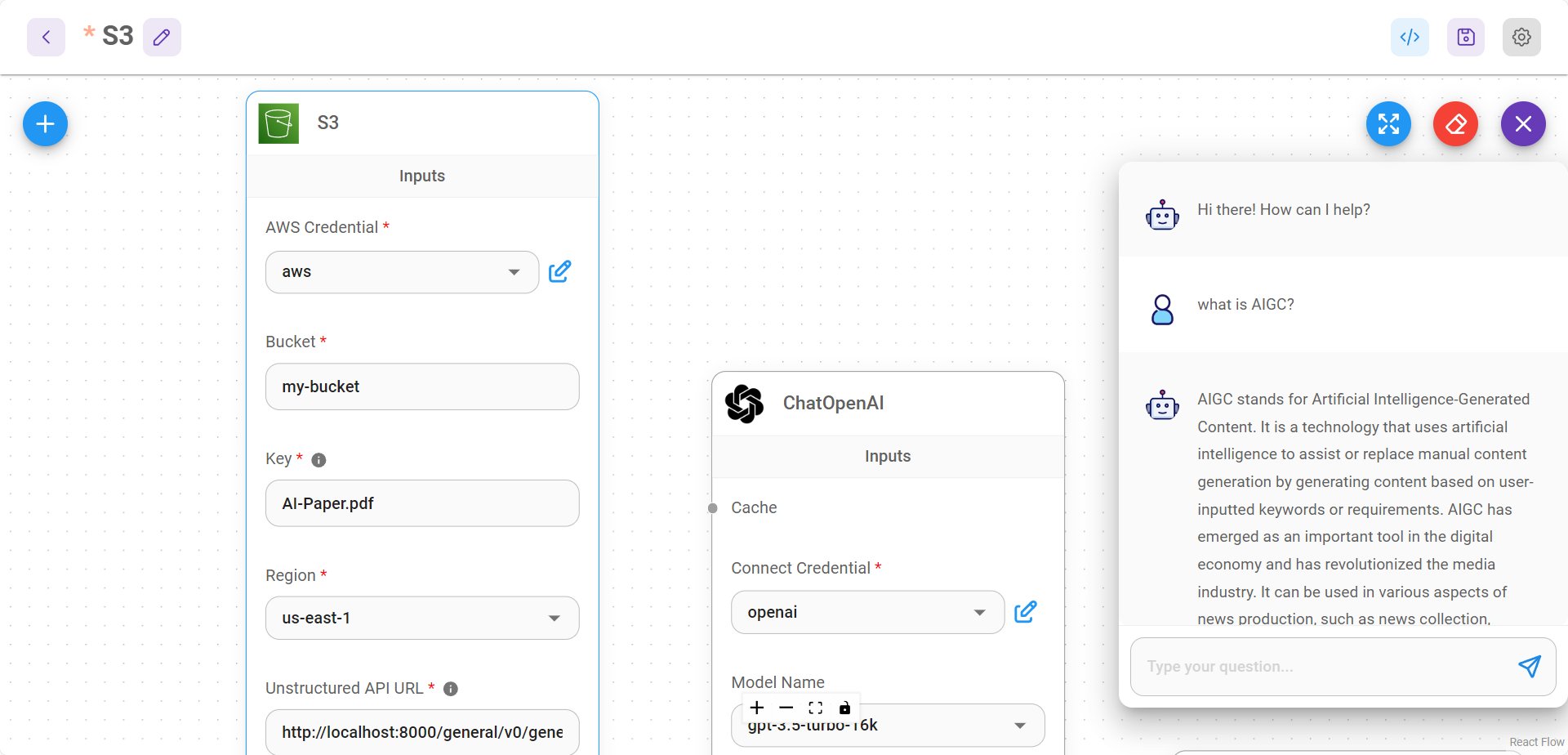Edit the openai credential
The height and width of the screenshot is (755, 1568).
[x=1025, y=612]
